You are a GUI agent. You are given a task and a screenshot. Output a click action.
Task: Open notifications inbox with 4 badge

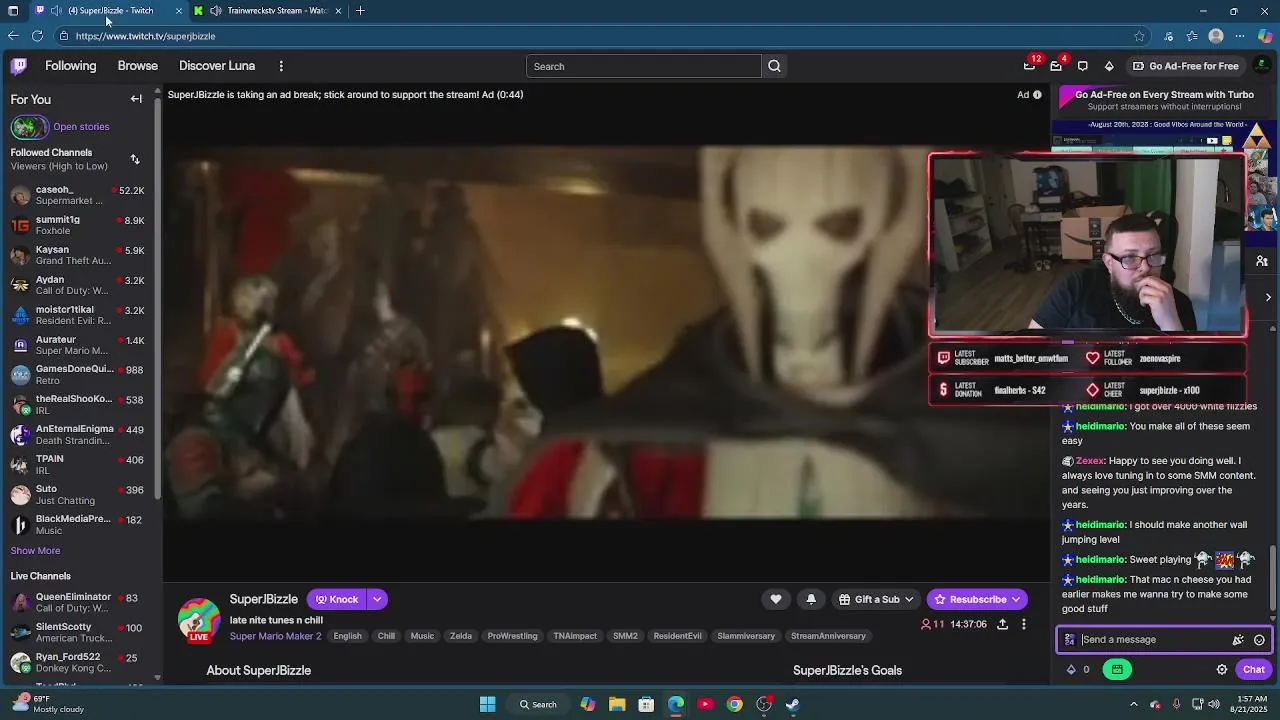[x=1056, y=66]
